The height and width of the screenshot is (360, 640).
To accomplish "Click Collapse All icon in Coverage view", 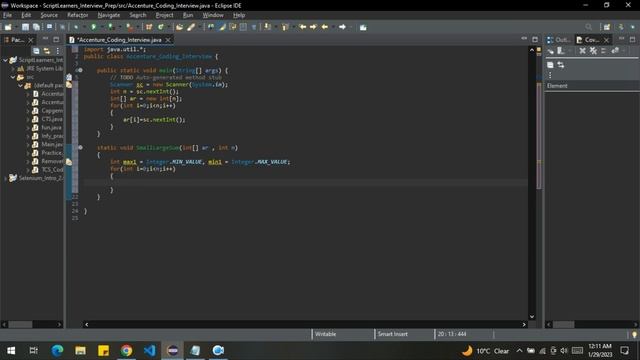I will click(x=550, y=65).
